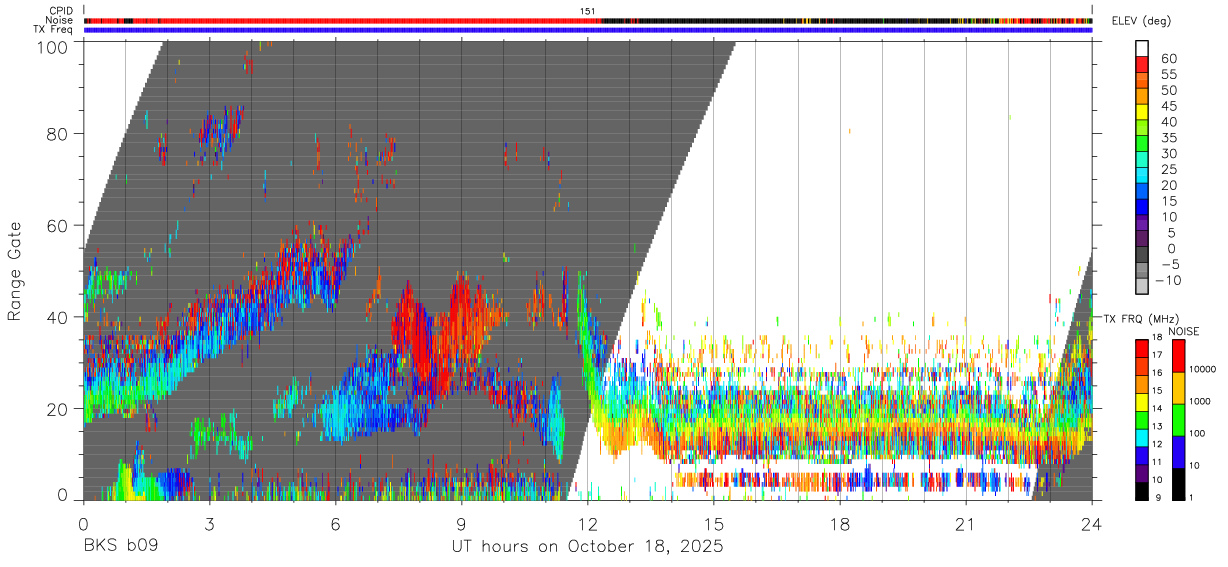Click the 'UT hours on October 18, 2025' axis title
Screen dimensions: 1228x567
pos(586,546)
